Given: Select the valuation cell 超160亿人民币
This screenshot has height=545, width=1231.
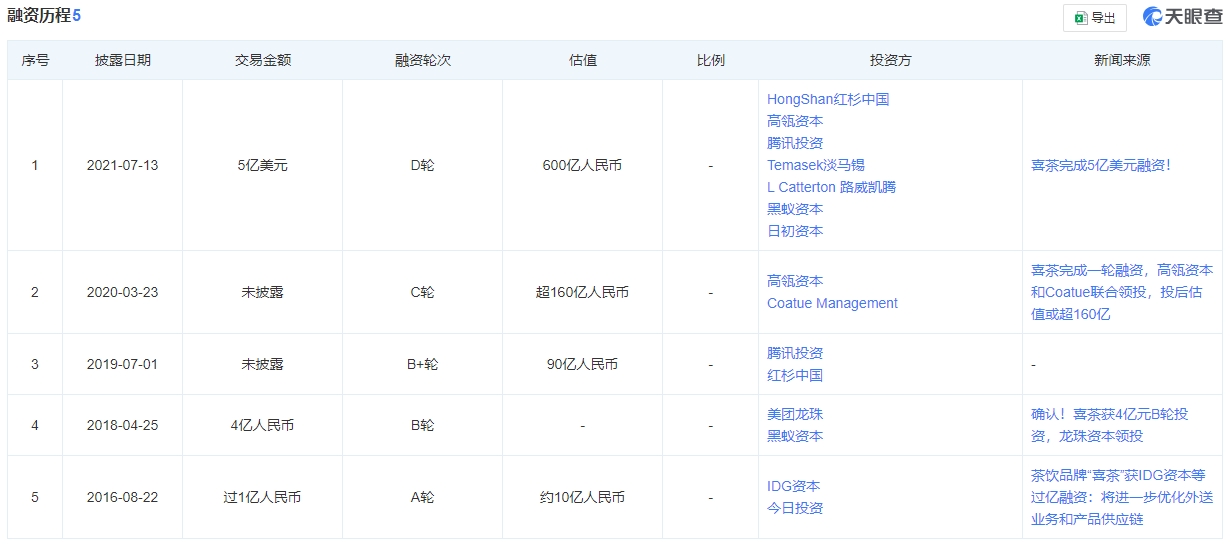Looking at the screenshot, I should coord(582,292).
